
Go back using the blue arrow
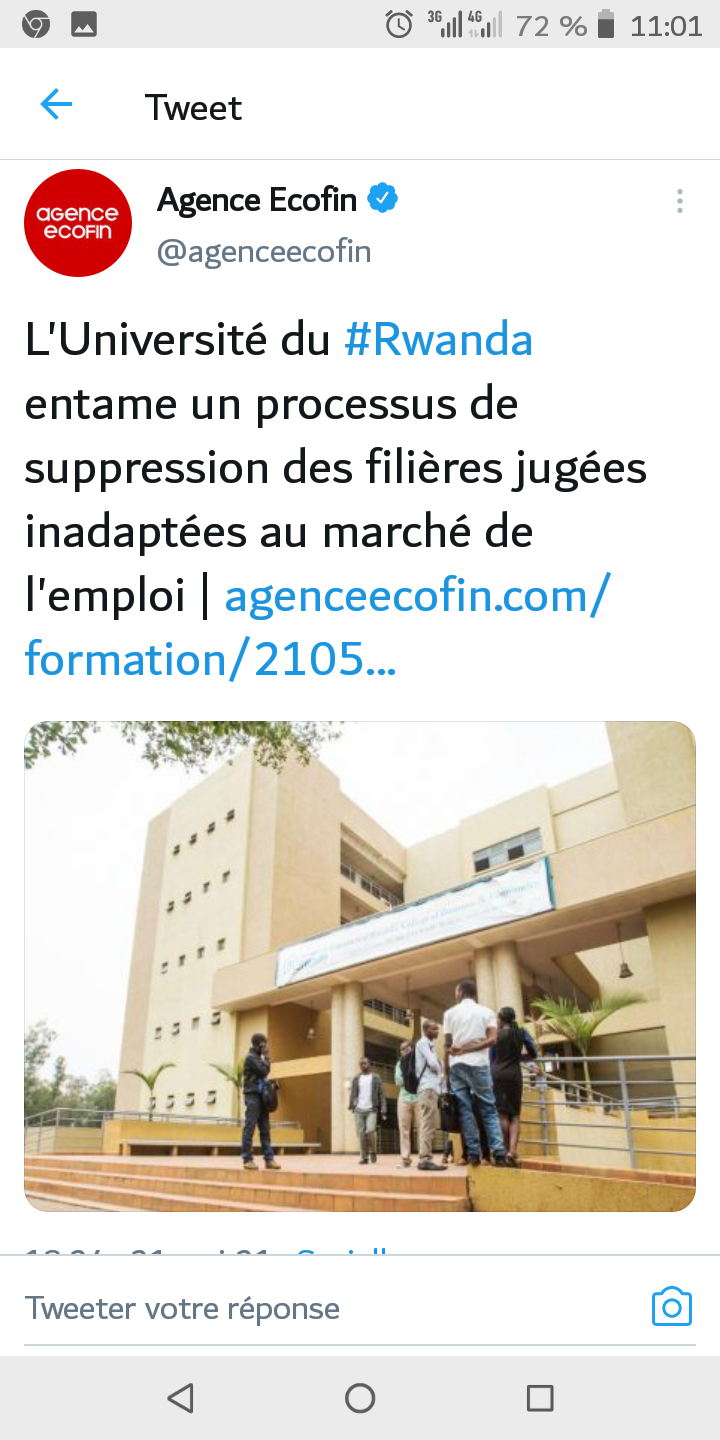coord(56,105)
